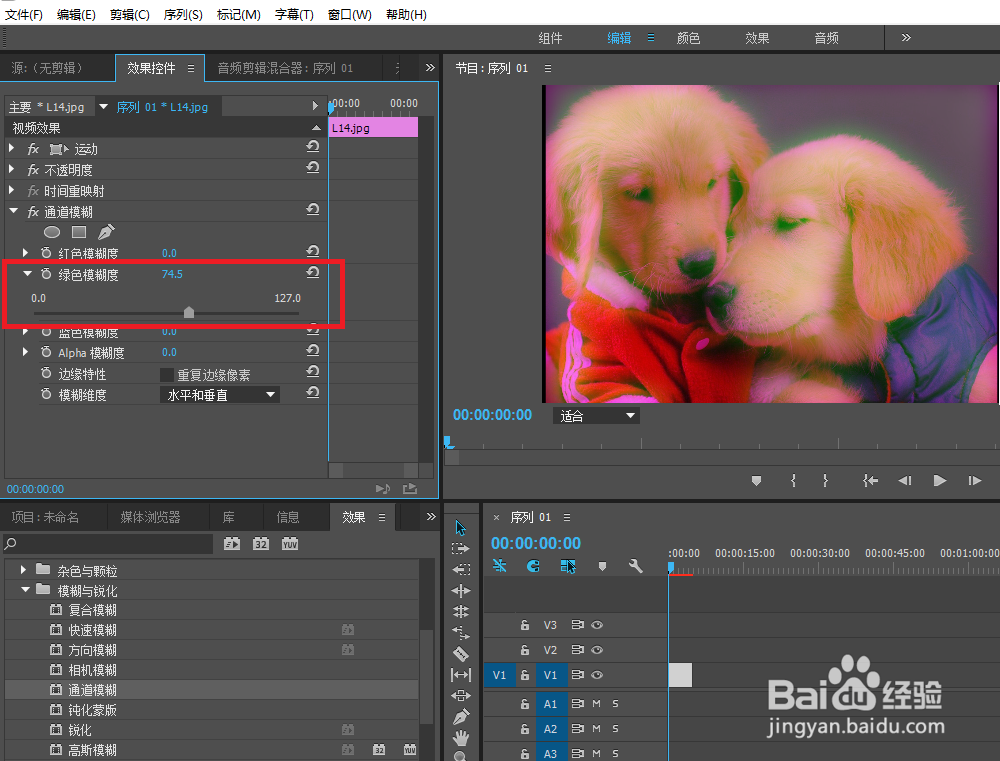The height and width of the screenshot is (761, 1000).
Task: Mute audio track A1
Action: click(596, 704)
